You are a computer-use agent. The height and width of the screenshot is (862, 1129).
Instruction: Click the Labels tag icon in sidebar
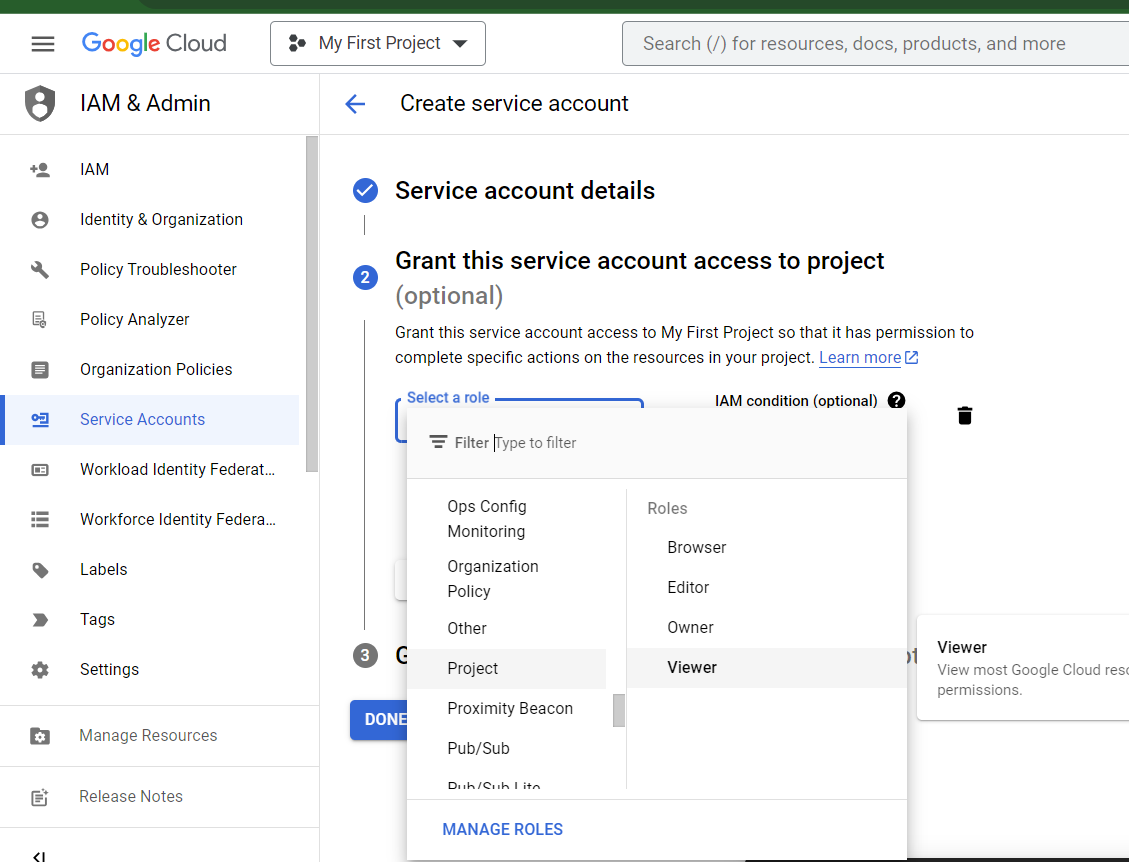pyautogui.click(x=40, y=570)
